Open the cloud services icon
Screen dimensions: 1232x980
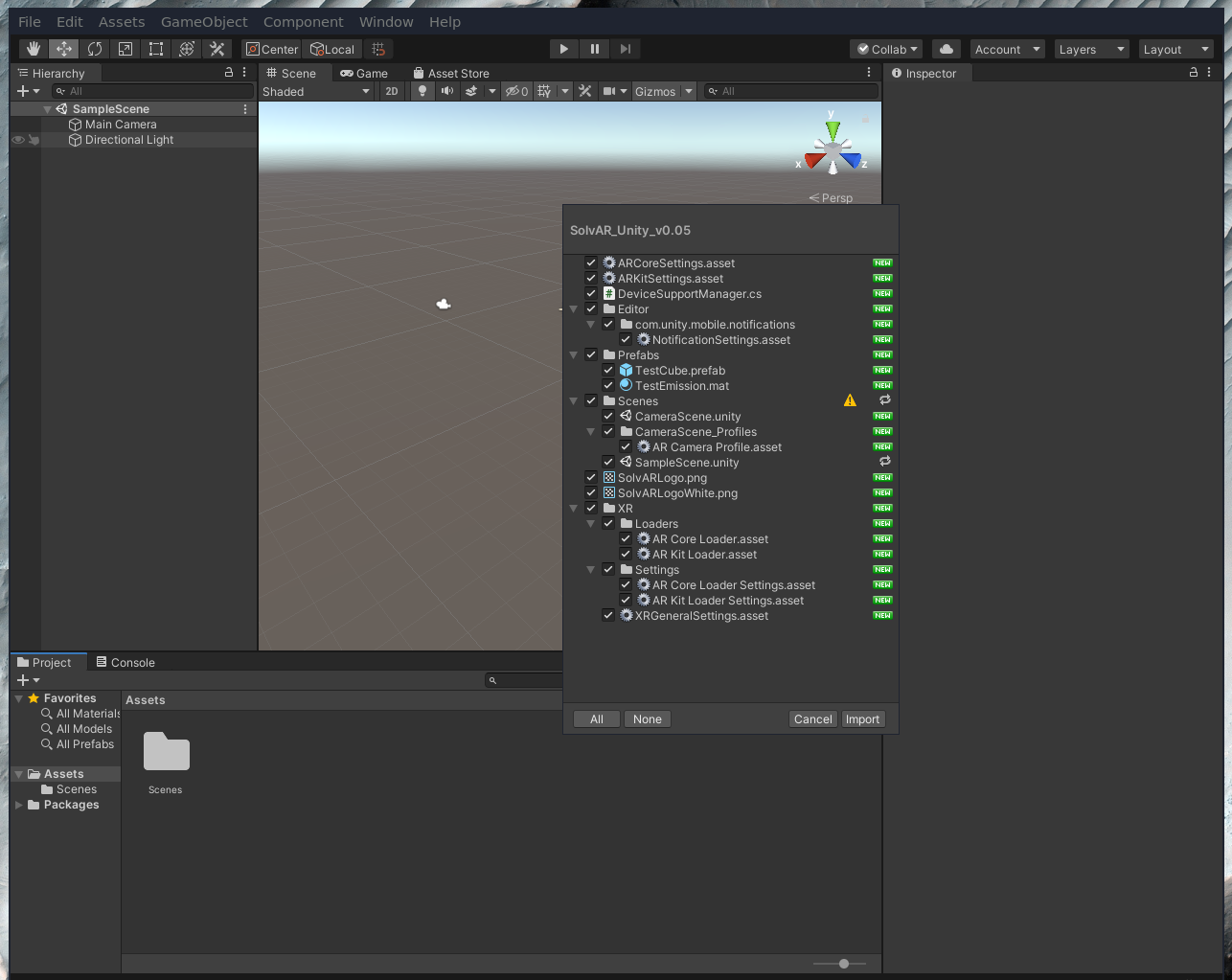coord(947,49)
